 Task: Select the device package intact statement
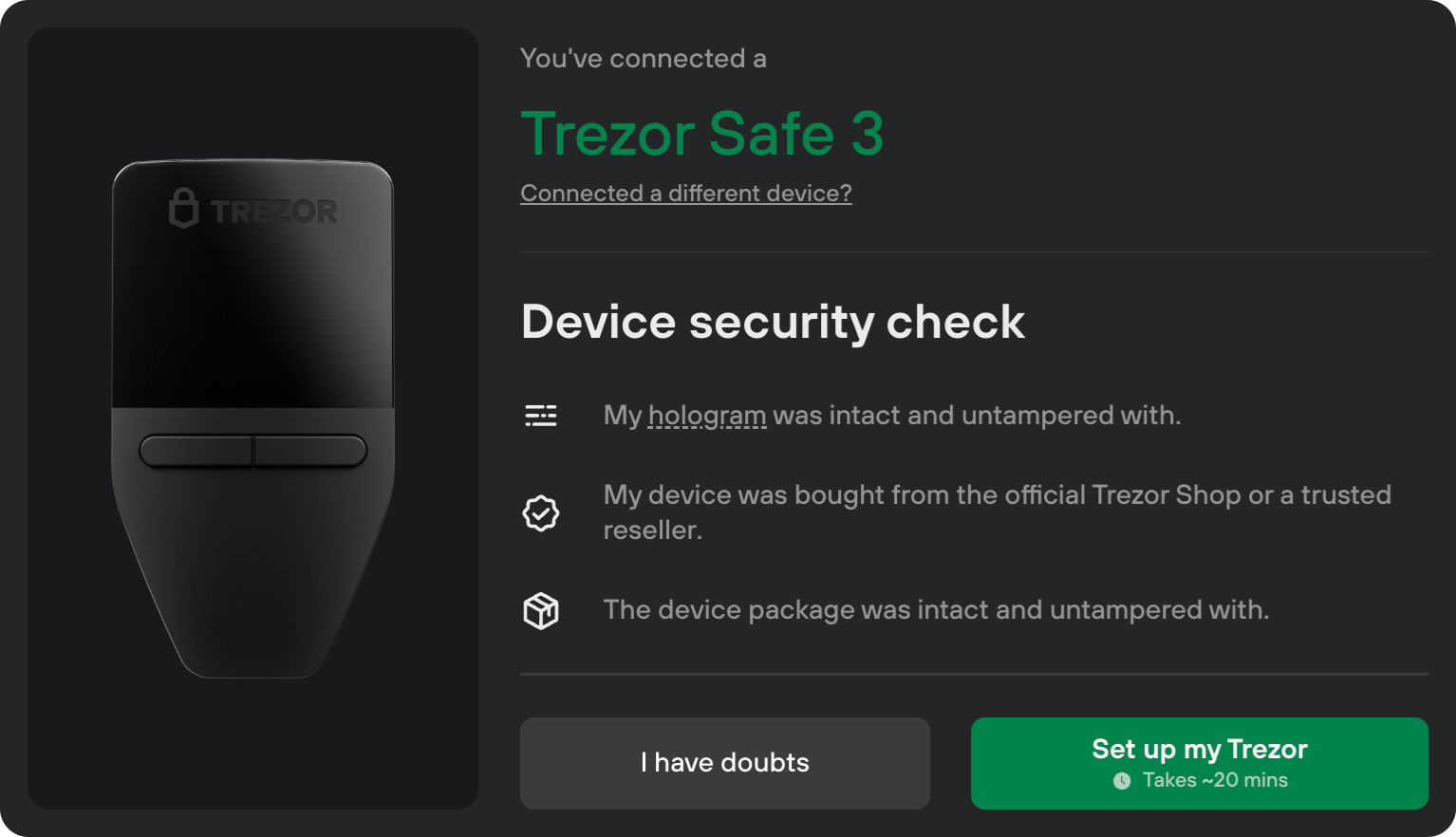point(936,610)
